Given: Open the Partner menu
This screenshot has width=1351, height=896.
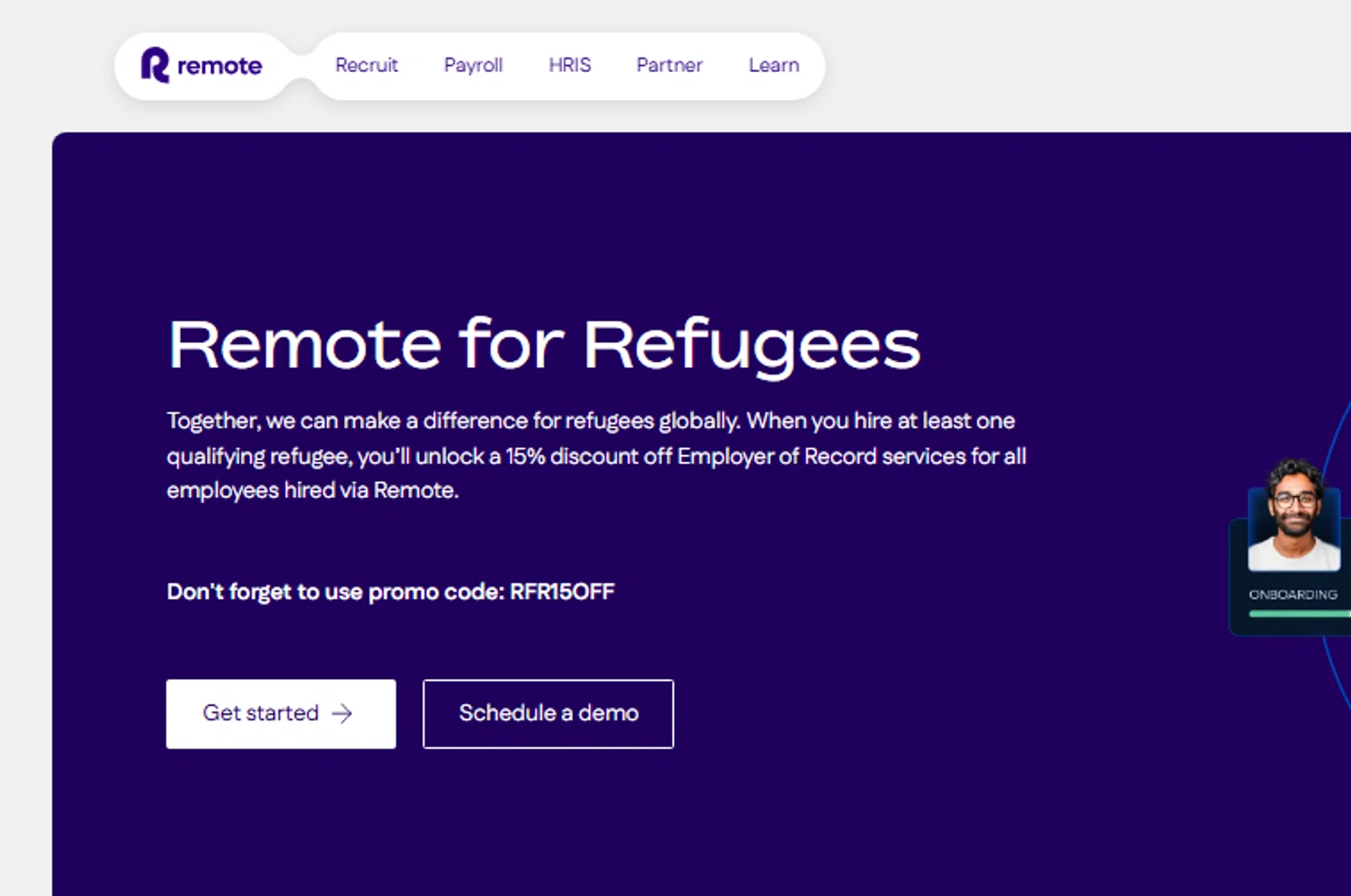Looking at the screenshot, I should (669, 65).
